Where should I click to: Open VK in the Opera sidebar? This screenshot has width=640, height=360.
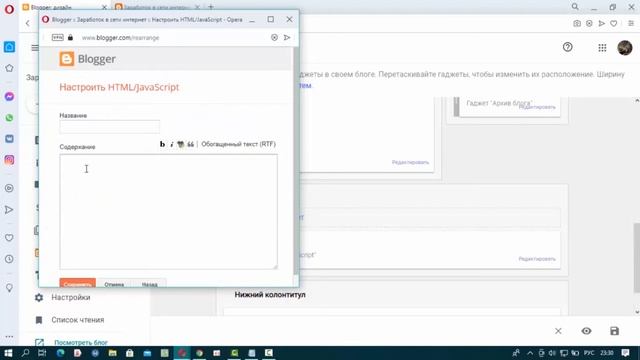tap(9, 139)
